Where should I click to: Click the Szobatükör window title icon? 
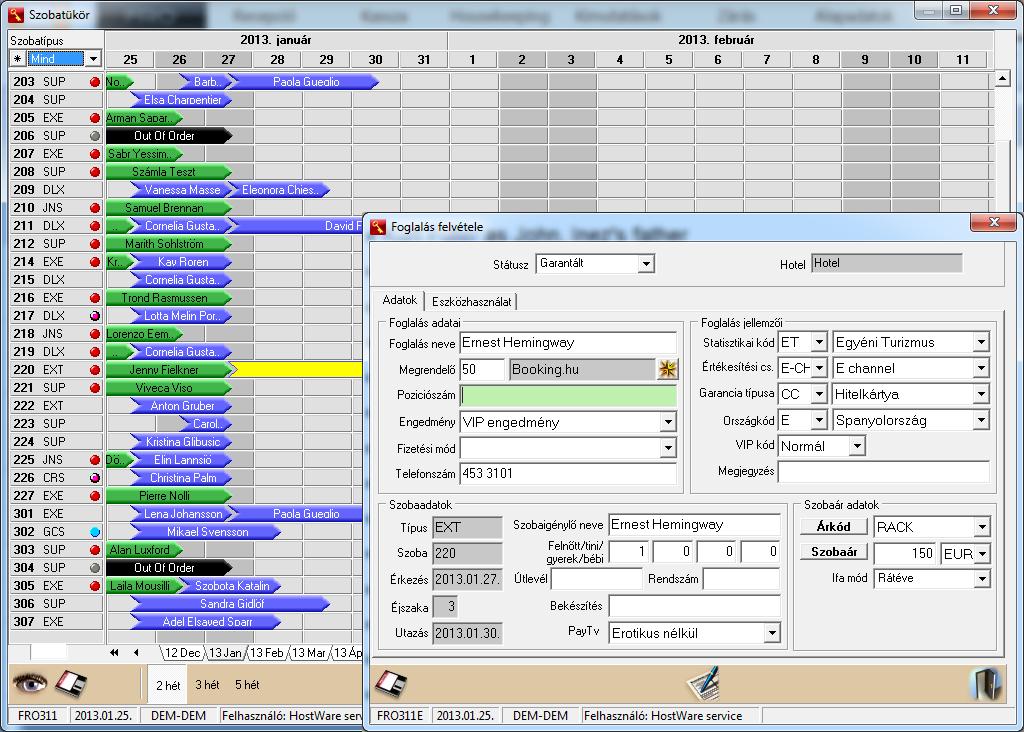16,14
